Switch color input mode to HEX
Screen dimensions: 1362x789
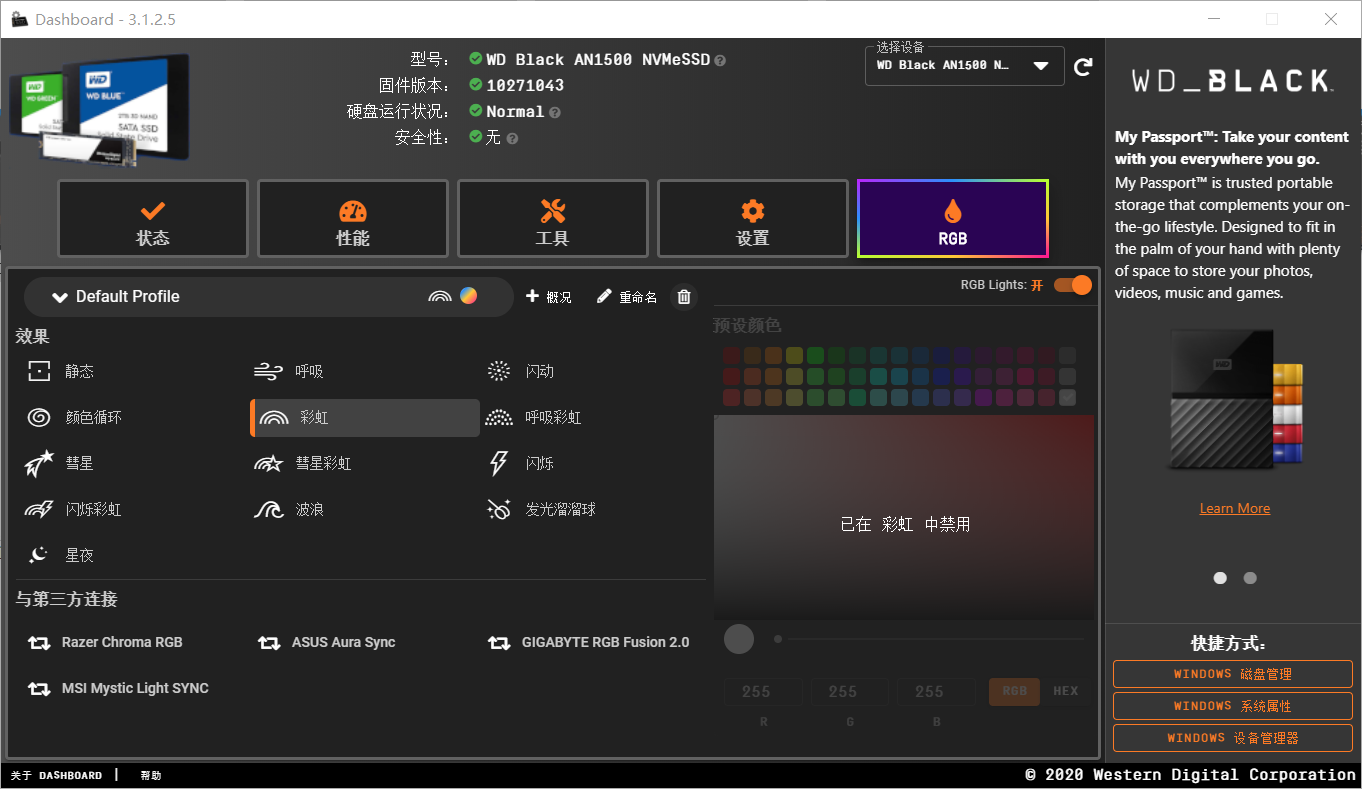1066,691
